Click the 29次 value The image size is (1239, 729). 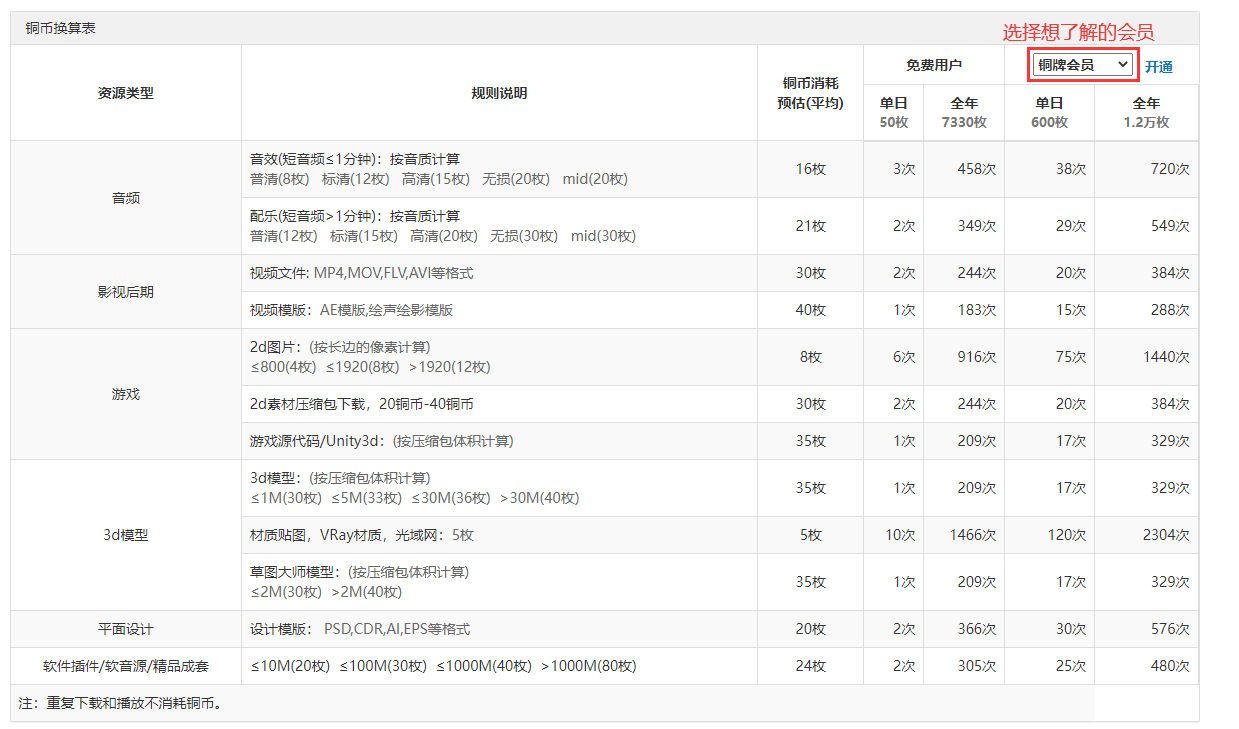1071,226
